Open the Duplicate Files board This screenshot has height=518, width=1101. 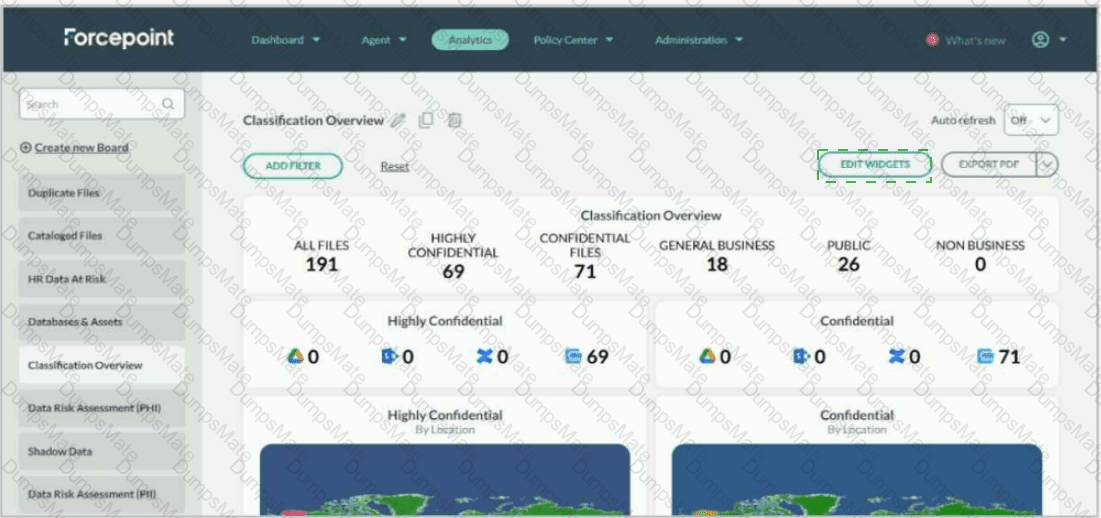[x=102, y=192]
